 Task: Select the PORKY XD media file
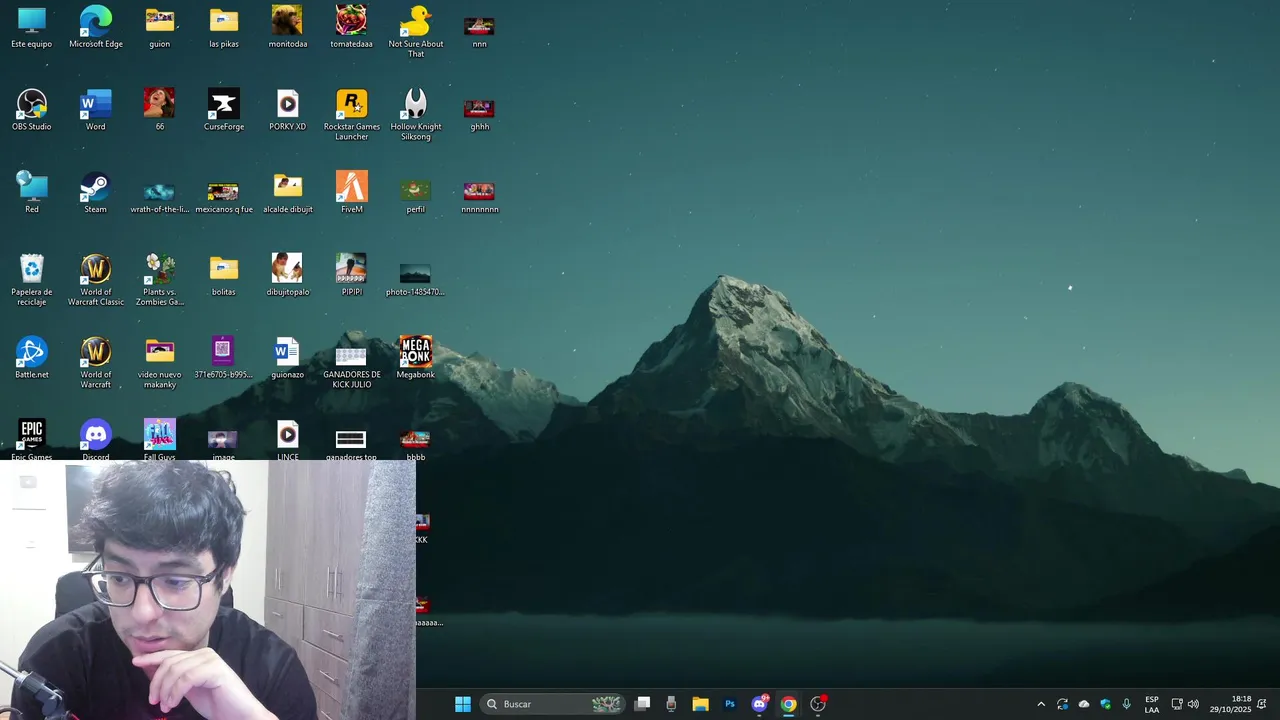tap(288, 110)
